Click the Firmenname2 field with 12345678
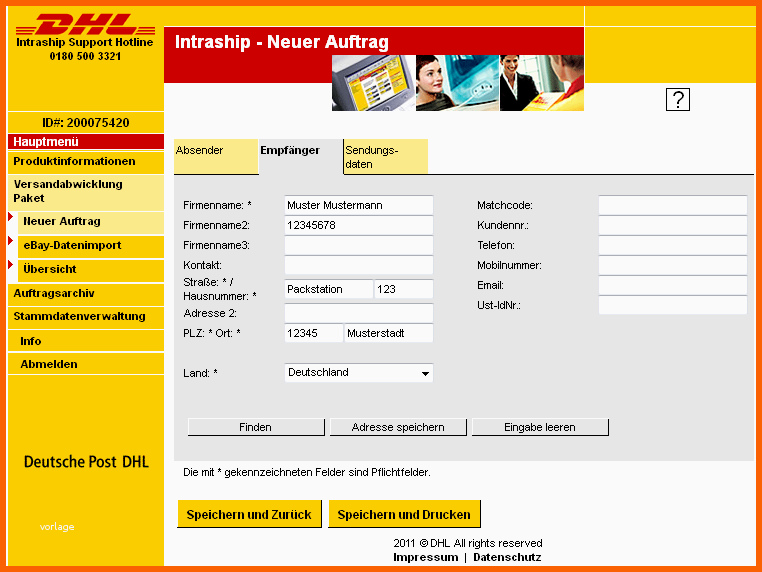762x572 pixels. pyautogui.click(x=359, y=225)
